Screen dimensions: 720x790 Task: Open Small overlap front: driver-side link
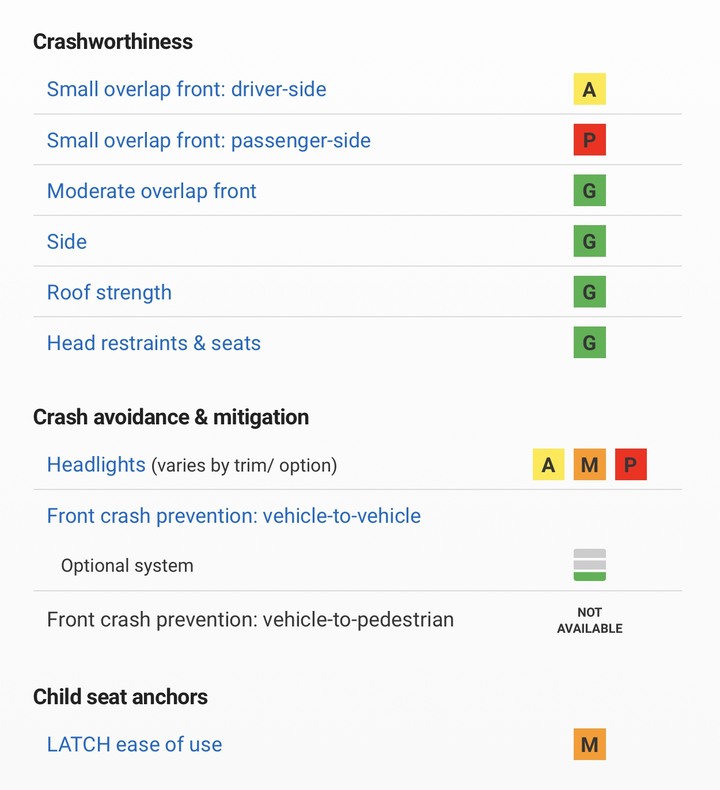(x=186, y=89)
